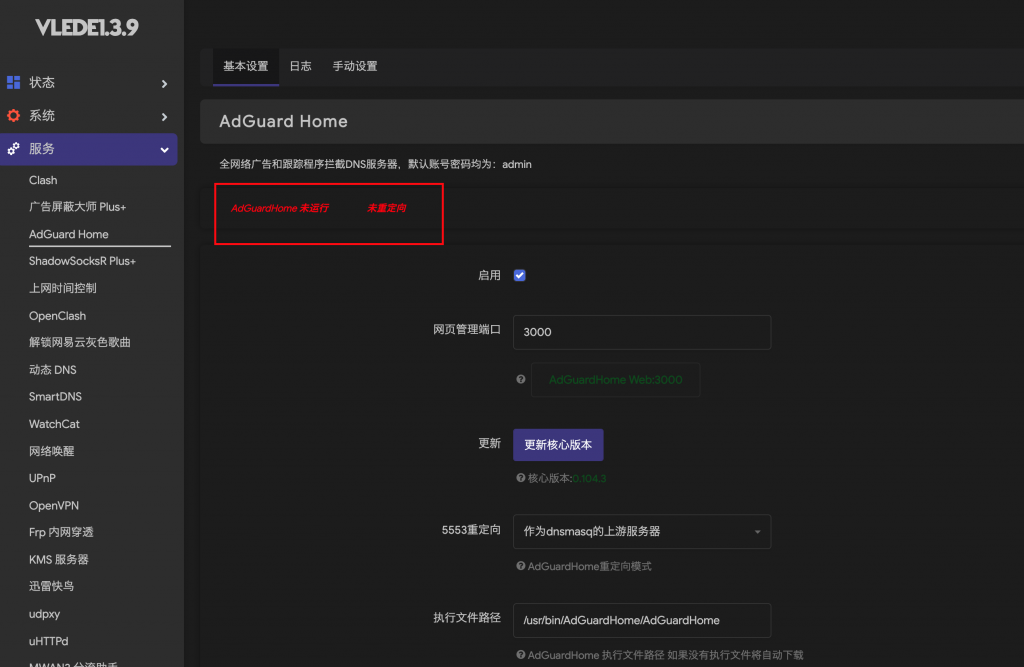This screenshot has width=1024, height=667.
Task: Open 上网时间控制 service page
Action: [x=63, y=288]
